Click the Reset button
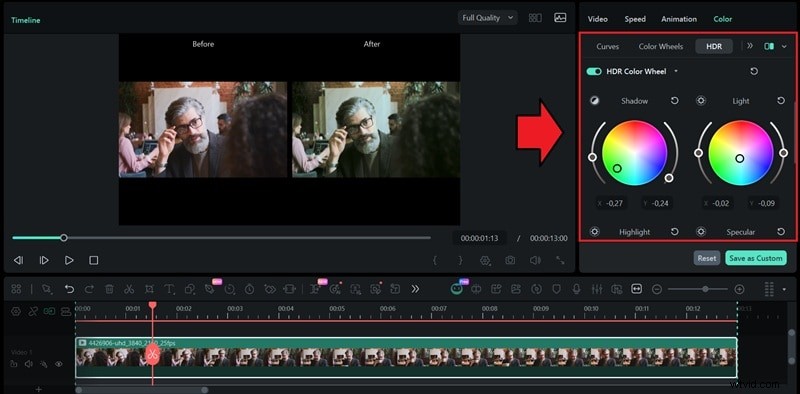The image size is (800, 394). (x=707, y=258)
